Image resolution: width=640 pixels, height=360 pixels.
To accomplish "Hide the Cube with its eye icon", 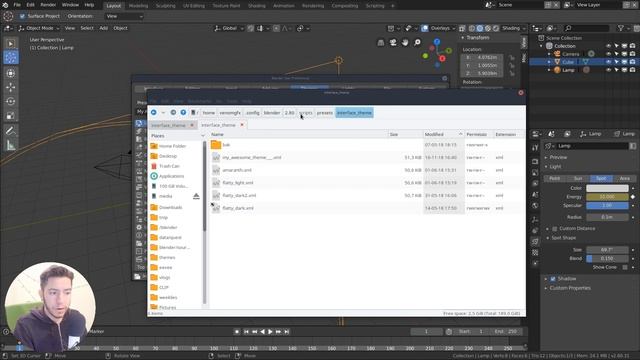I will point(608,62).
